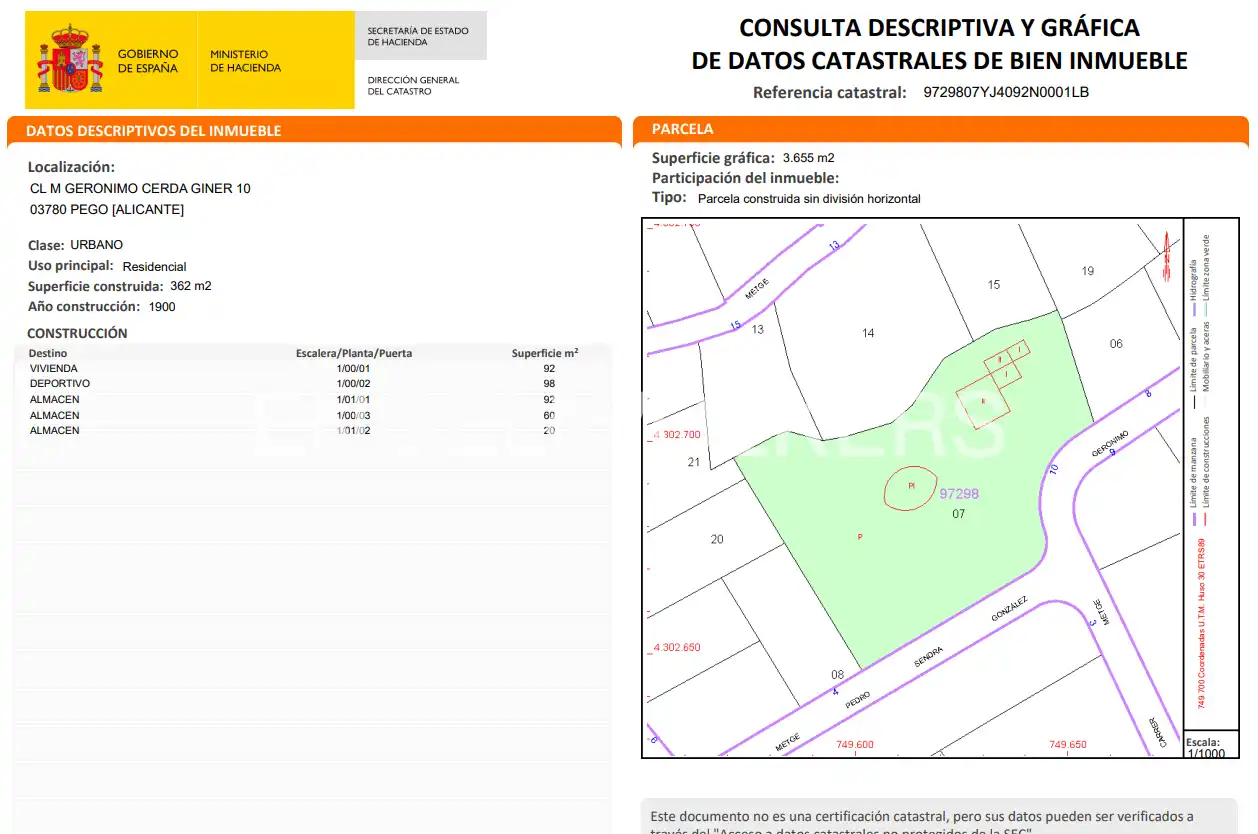Click the red oval PI outline on parcel
This screenshot has height=834, width=1258.
[x=911, y=488]
